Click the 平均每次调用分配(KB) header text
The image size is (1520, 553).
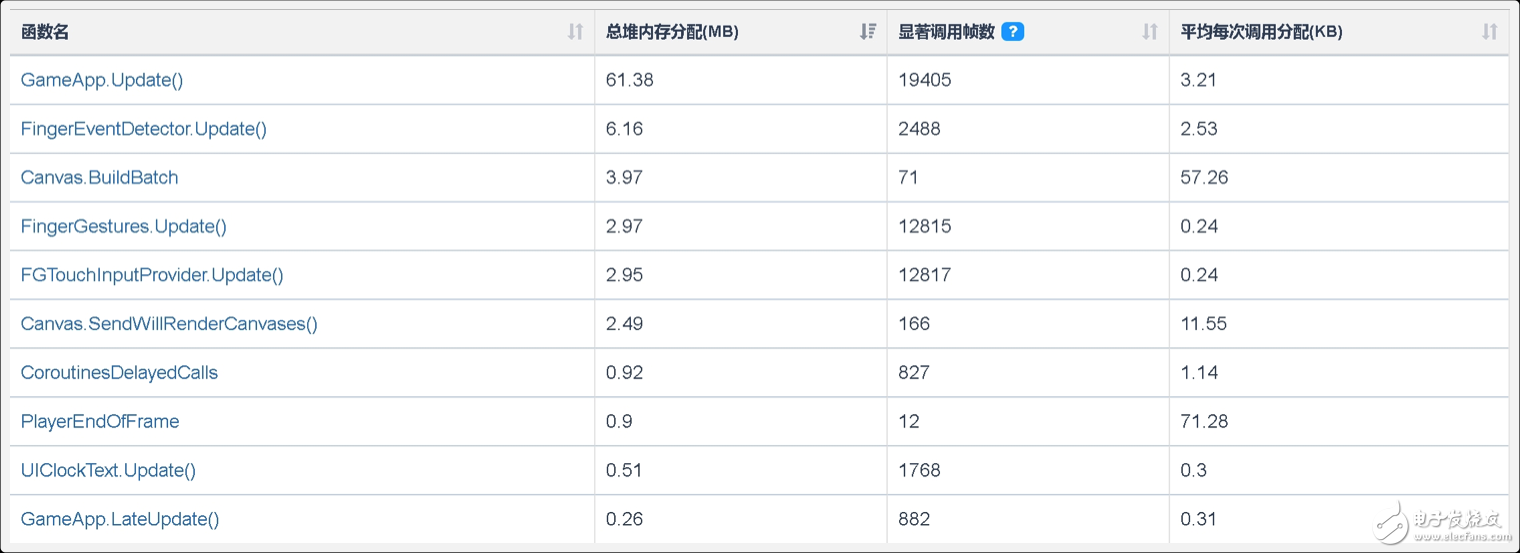(x=1261, y=32)
